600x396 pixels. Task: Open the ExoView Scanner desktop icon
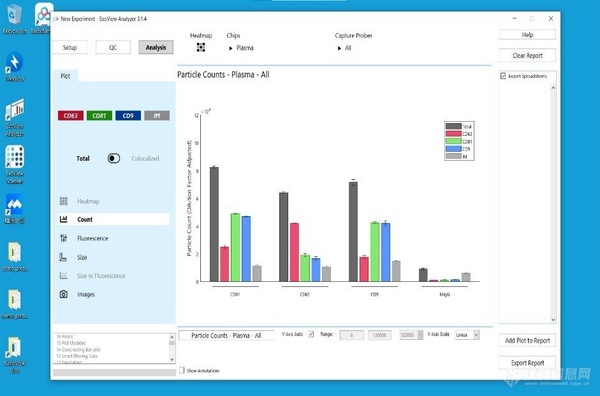click(15, 164)
